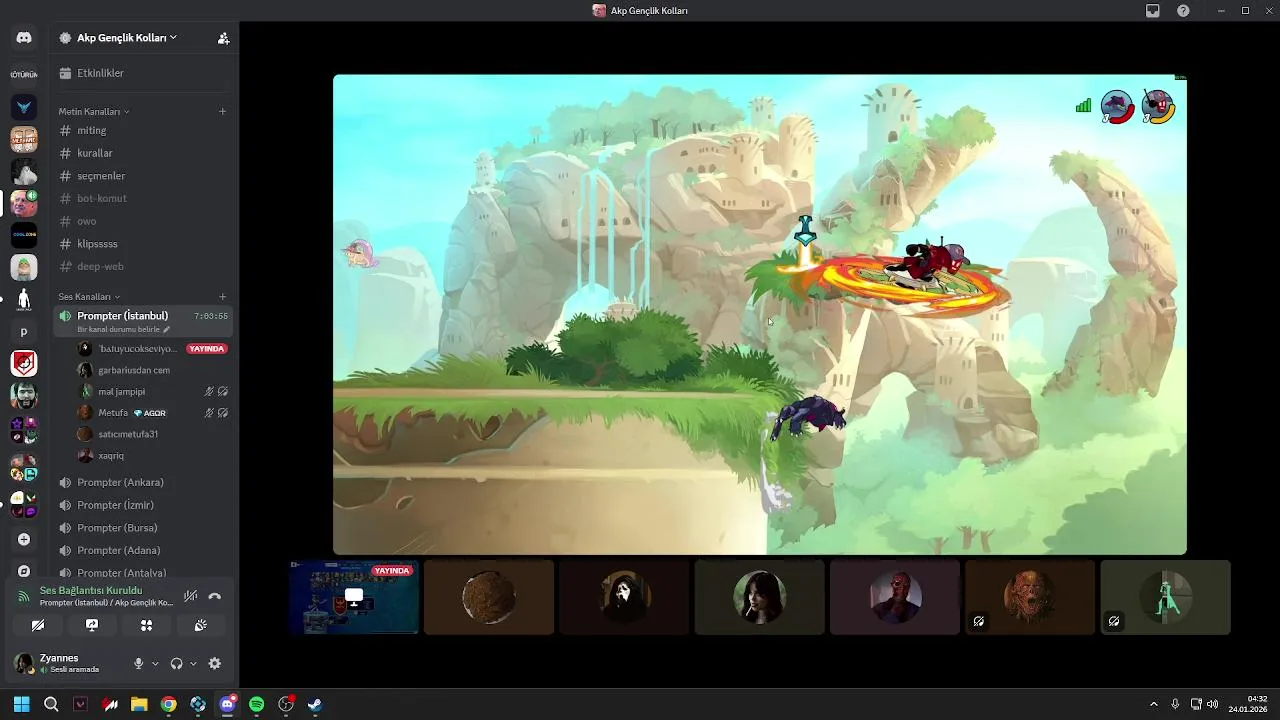Open user settings gear icon
The image size is (1280, 720).
pyautogui.click(x=214, y=663)
